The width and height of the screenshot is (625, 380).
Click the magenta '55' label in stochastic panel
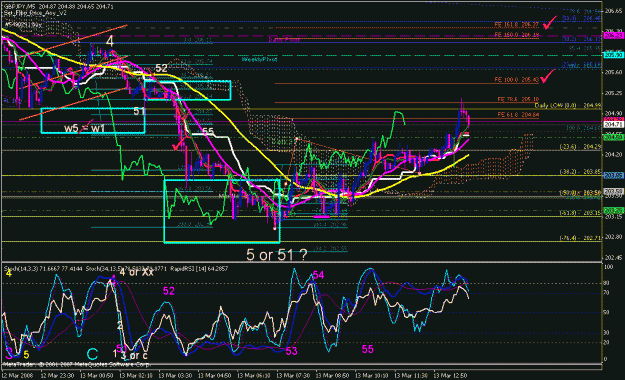coord(368,349)
